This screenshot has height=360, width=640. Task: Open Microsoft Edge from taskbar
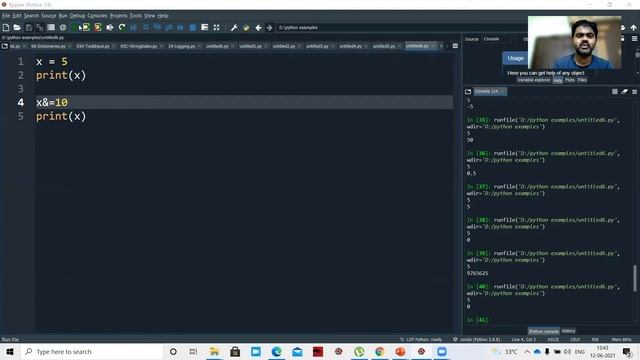(x=276, y=351)
